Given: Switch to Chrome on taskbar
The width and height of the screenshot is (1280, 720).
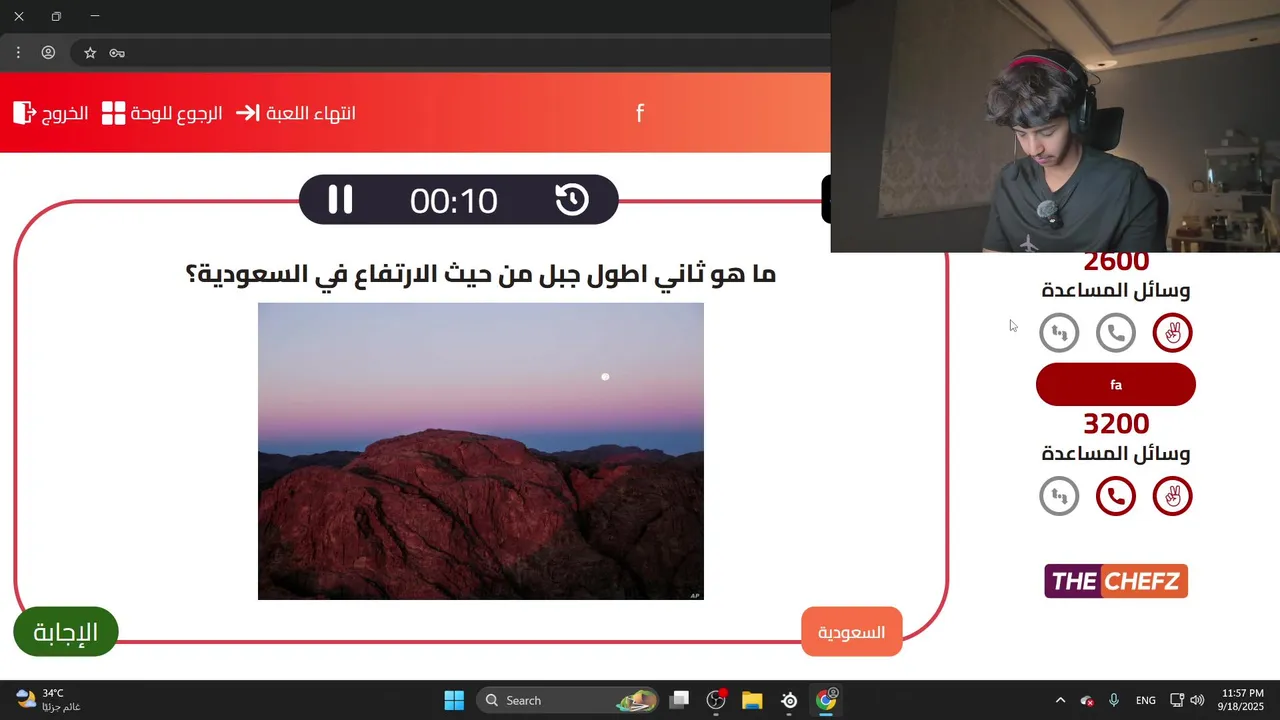Looking at the screenshot, I should point(826,700).
